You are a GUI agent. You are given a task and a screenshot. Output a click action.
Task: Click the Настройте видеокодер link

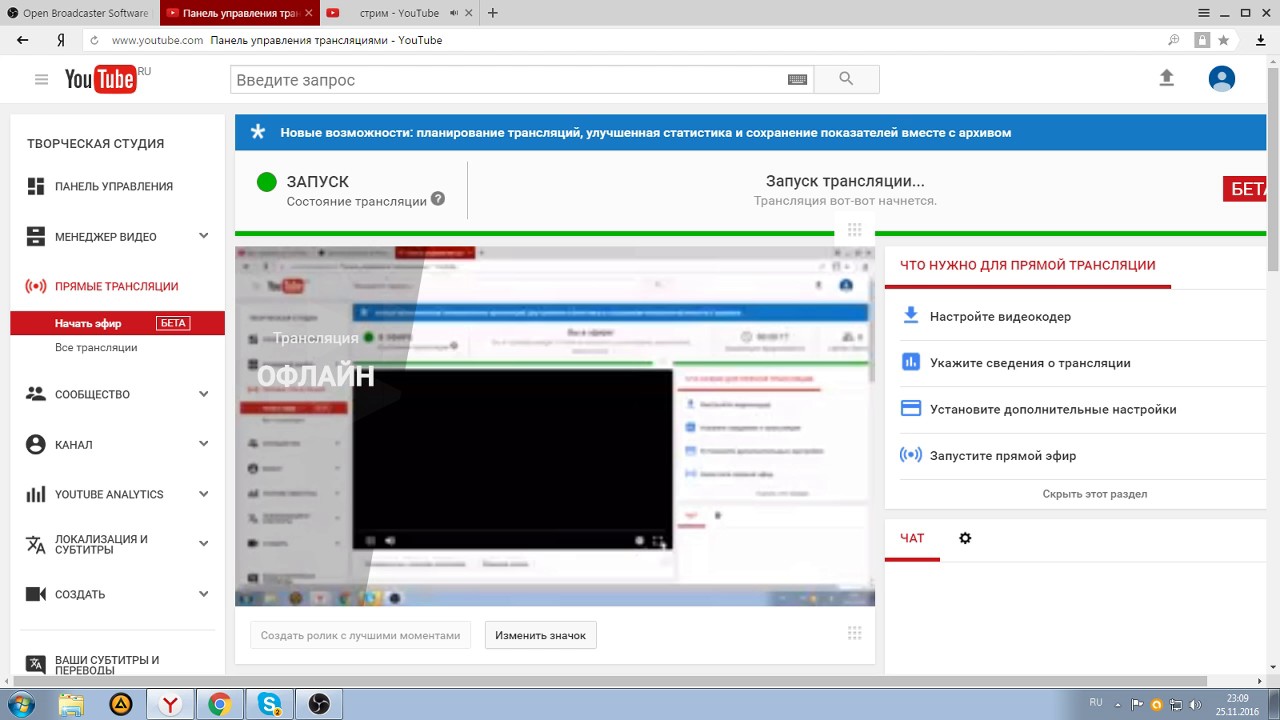[1000, 316]
